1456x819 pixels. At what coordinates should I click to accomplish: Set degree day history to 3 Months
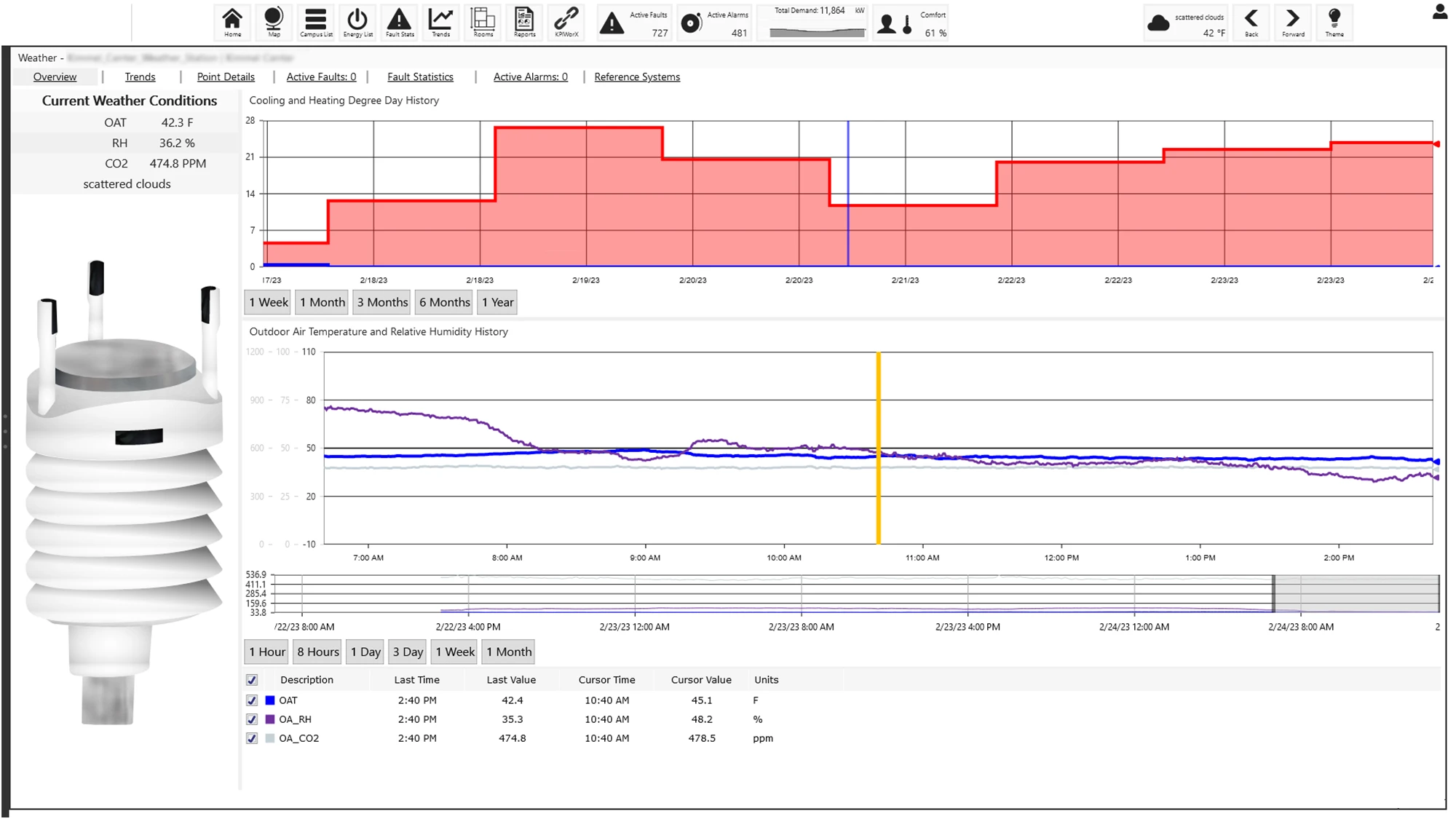point(382,302)
